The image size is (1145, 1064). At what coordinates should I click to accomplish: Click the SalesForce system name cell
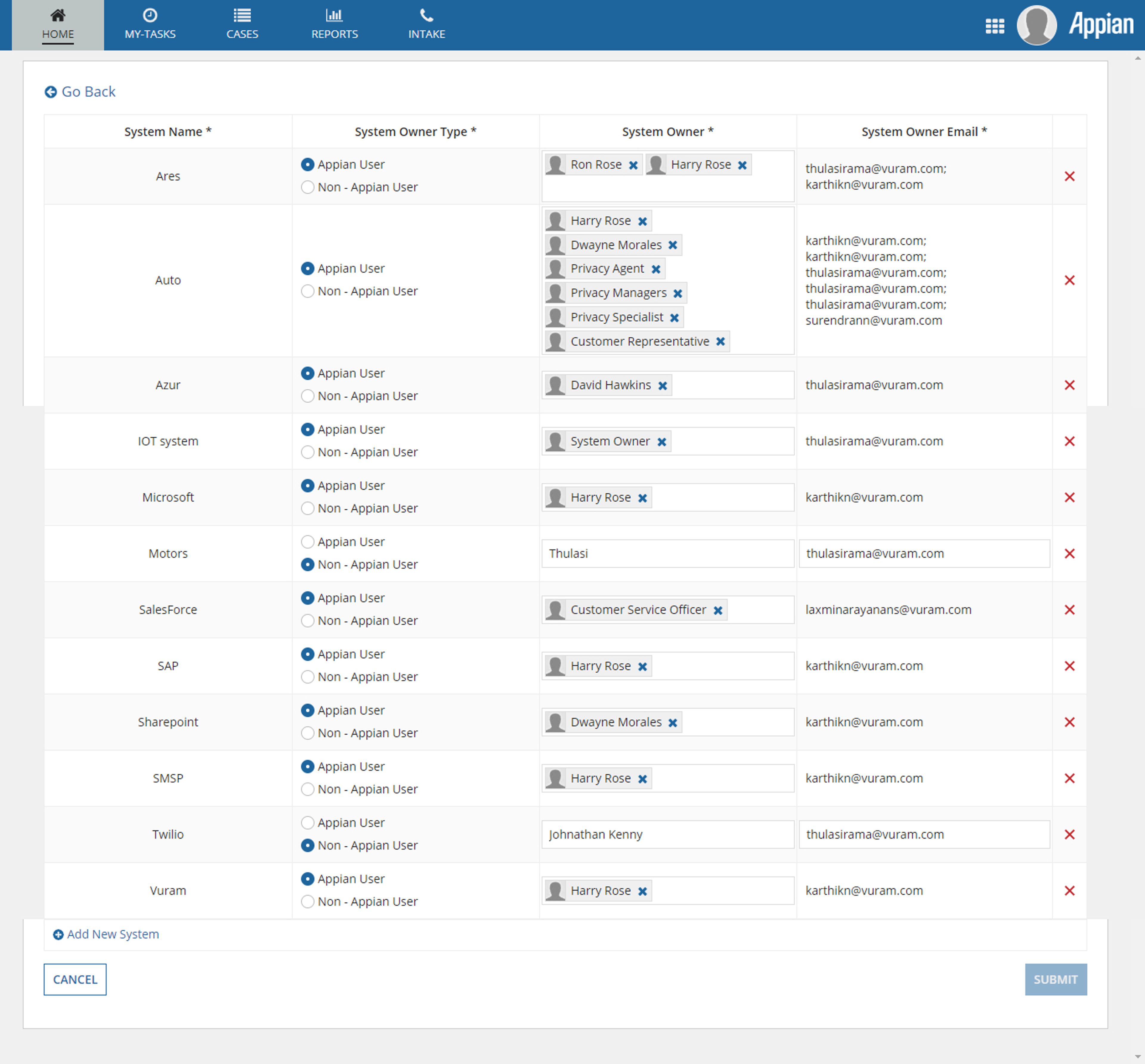tap(168, 610)
